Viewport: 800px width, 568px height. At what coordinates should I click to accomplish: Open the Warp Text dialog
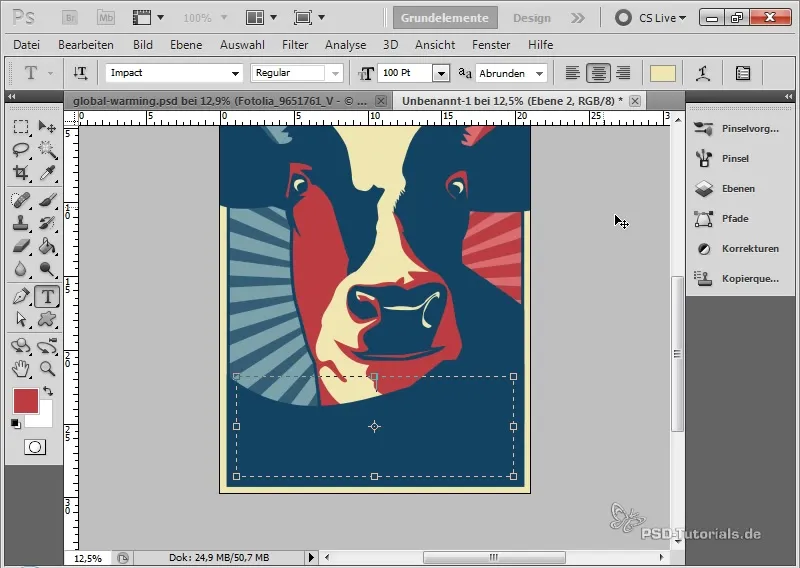(704, 73)
